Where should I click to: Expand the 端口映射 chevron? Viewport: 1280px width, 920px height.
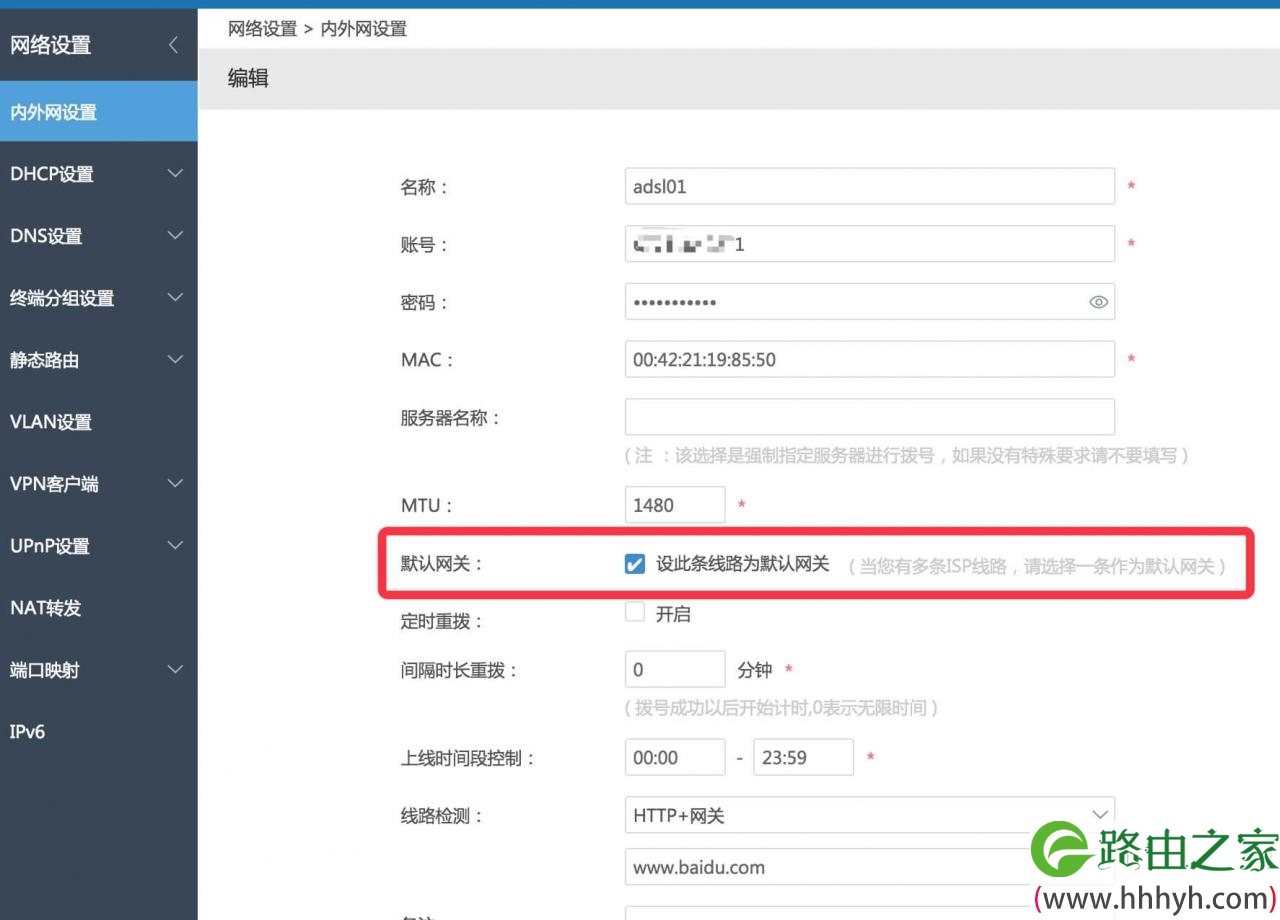175,670
